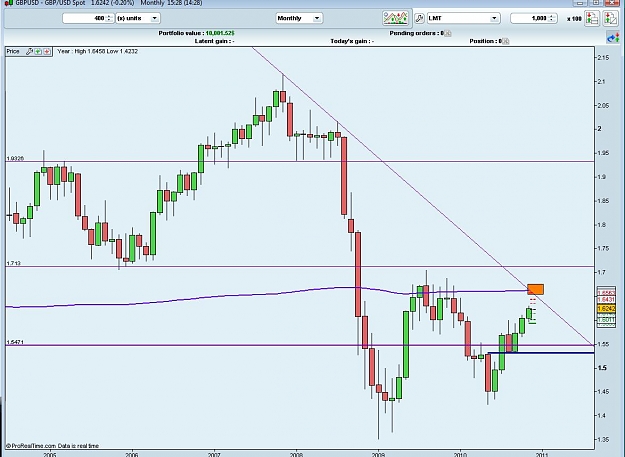
Task: Click the green 1.6011 price tag
Action: 606,320
